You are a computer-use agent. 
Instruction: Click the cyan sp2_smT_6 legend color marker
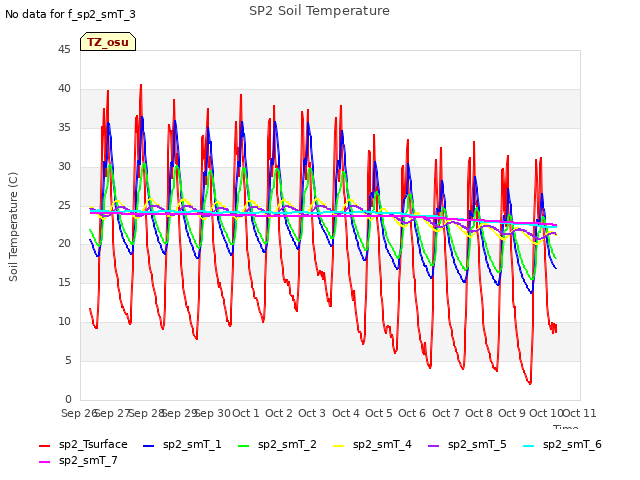(x=529, y=446)
